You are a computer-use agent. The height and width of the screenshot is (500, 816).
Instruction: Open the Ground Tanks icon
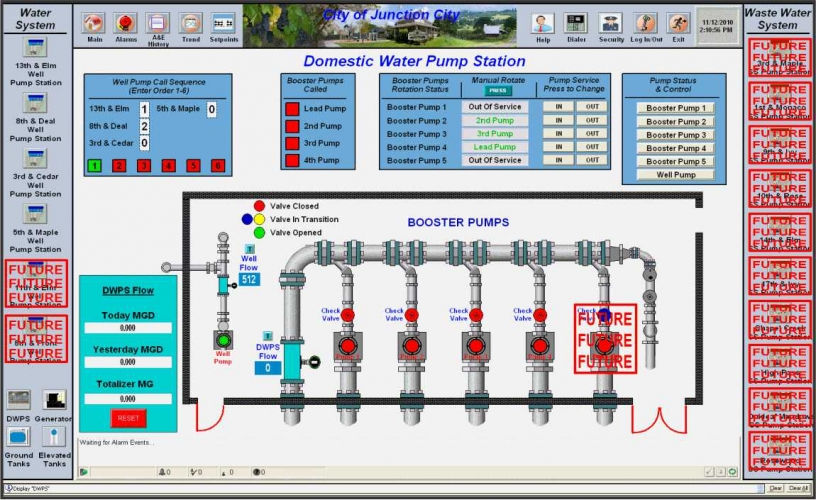pyautogui.click(x=18, y=437)
